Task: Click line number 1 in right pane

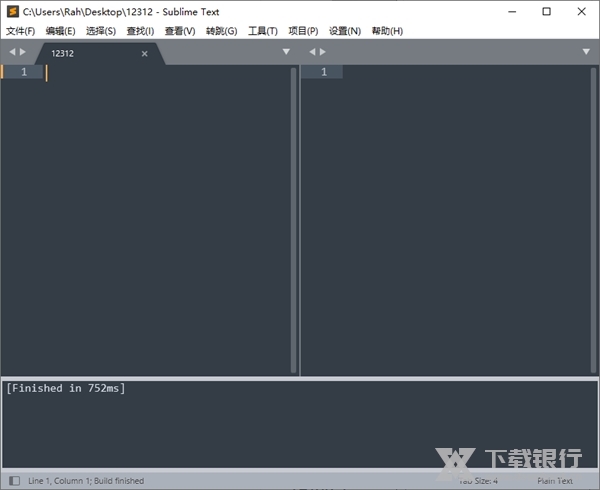Action: (324, 72)
